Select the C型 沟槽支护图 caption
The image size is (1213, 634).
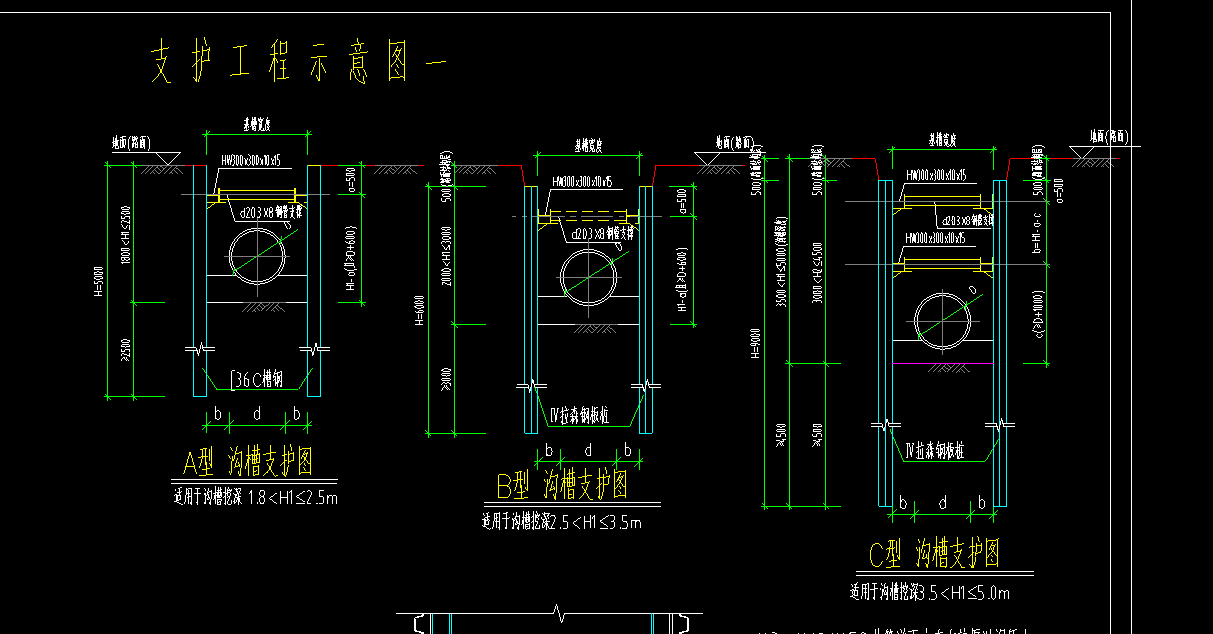[x=934, y=553]
